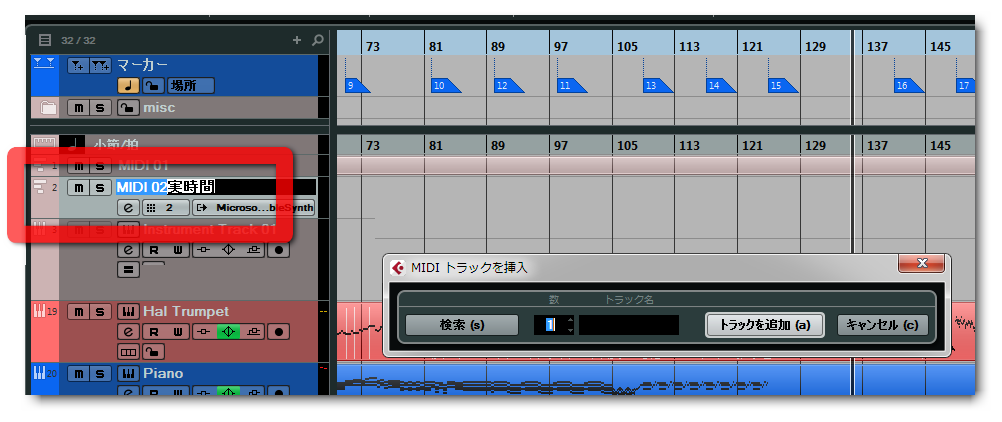
Task: Open the track search magnifier icon
Action: pos(317,40)
